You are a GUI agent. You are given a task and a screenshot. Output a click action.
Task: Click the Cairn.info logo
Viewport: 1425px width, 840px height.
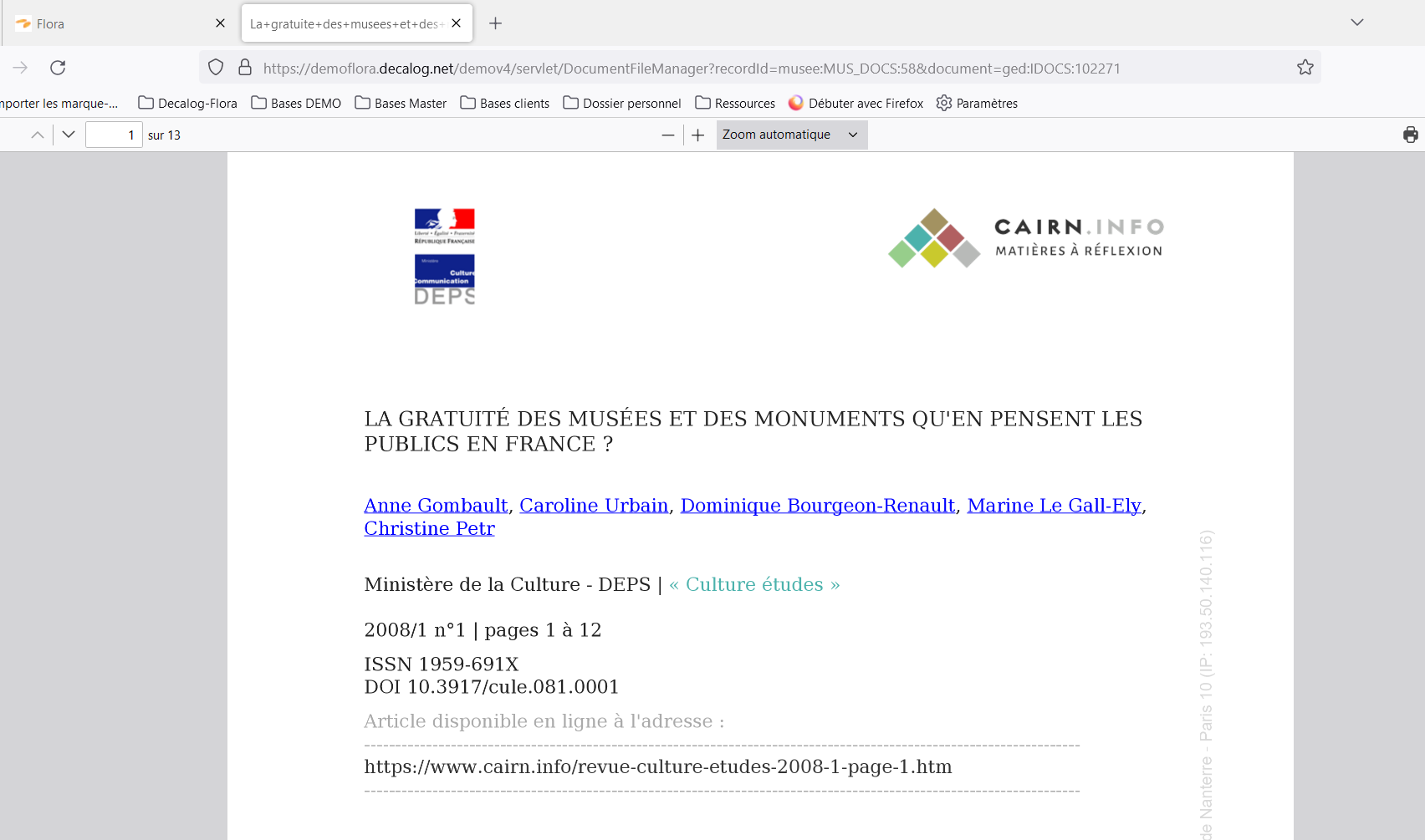[1025, 238]
